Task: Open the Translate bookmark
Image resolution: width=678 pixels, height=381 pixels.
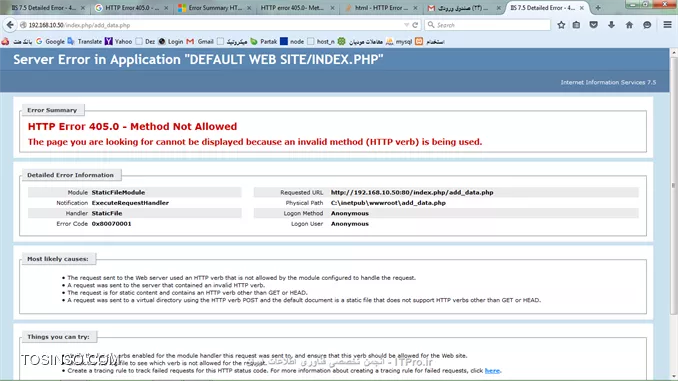Action: 85,42
